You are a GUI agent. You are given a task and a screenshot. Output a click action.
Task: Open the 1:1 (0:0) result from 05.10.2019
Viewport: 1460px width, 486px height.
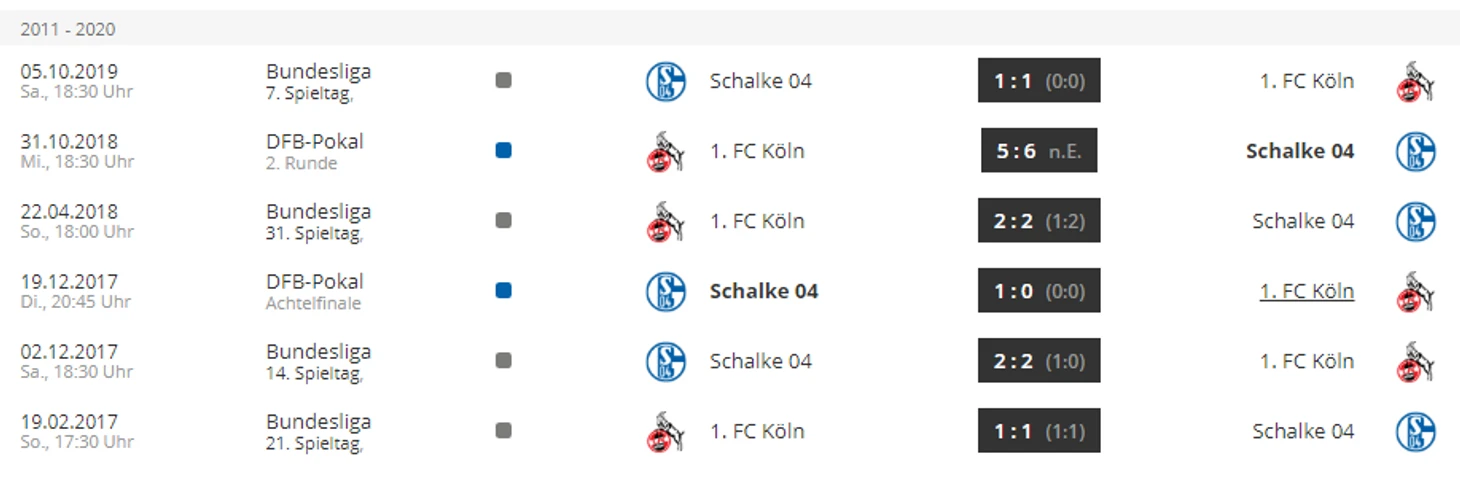(1038, 81)
